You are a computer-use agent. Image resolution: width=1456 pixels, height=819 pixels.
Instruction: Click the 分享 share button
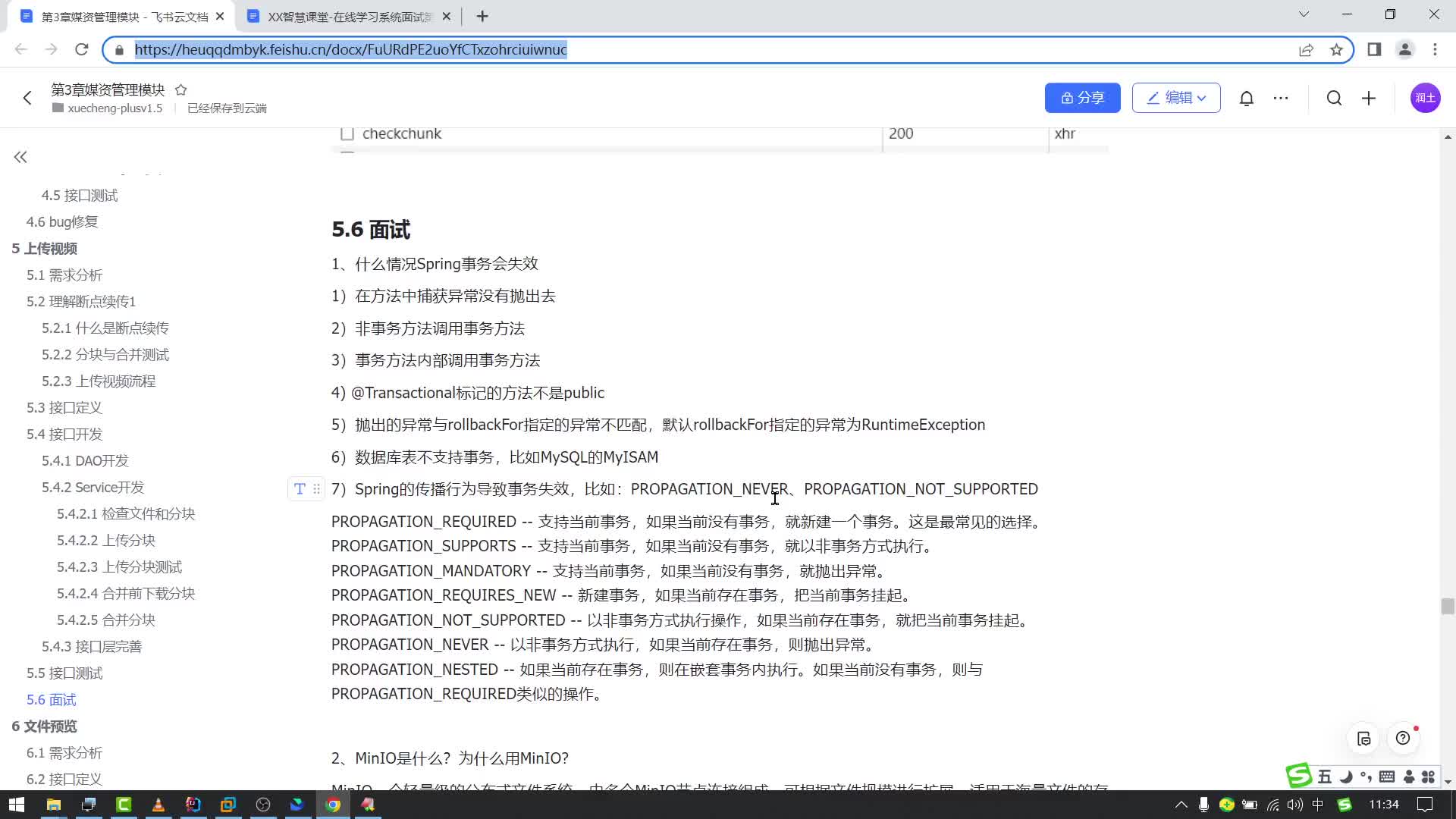pos(1082,98)
